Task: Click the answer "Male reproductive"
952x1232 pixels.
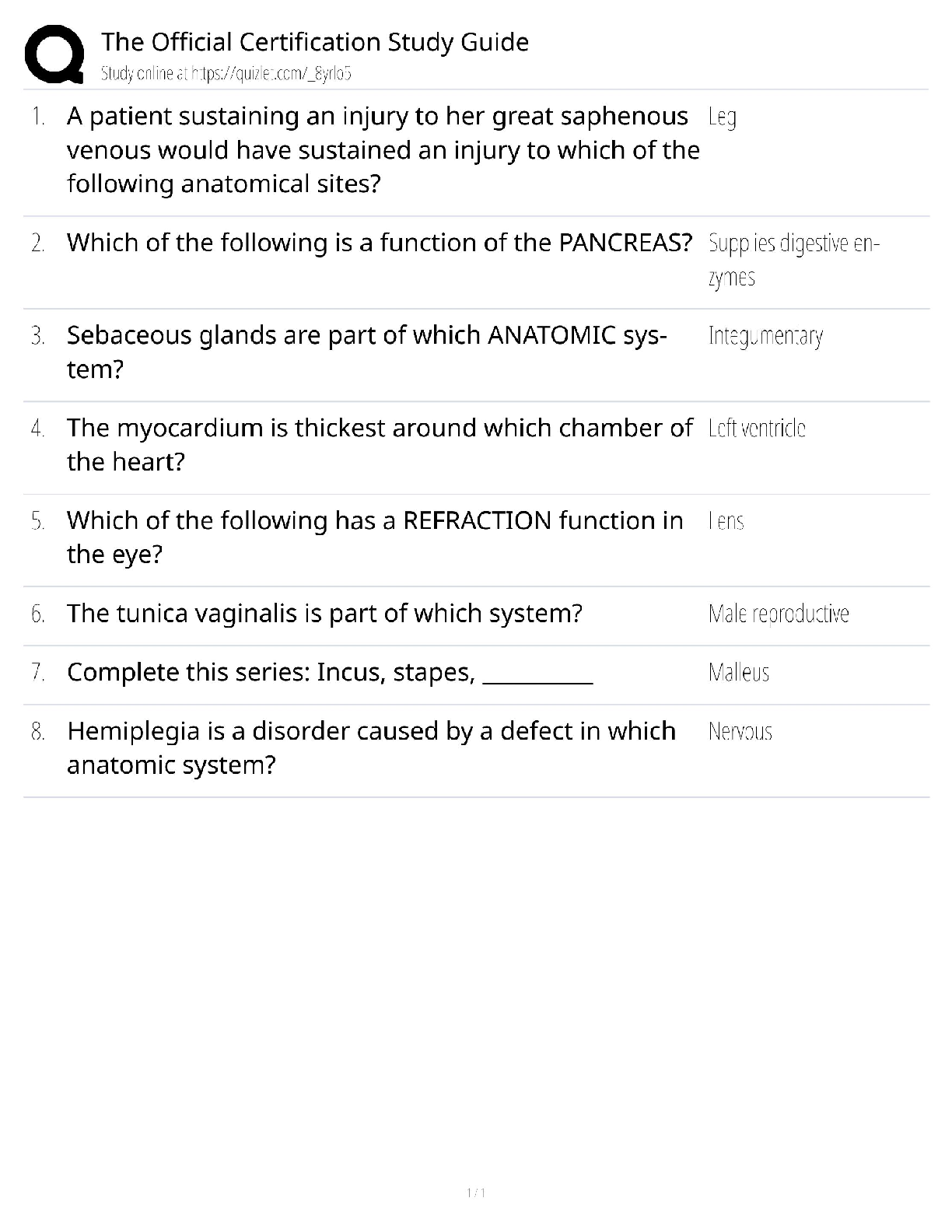Action: pos(779,614)
